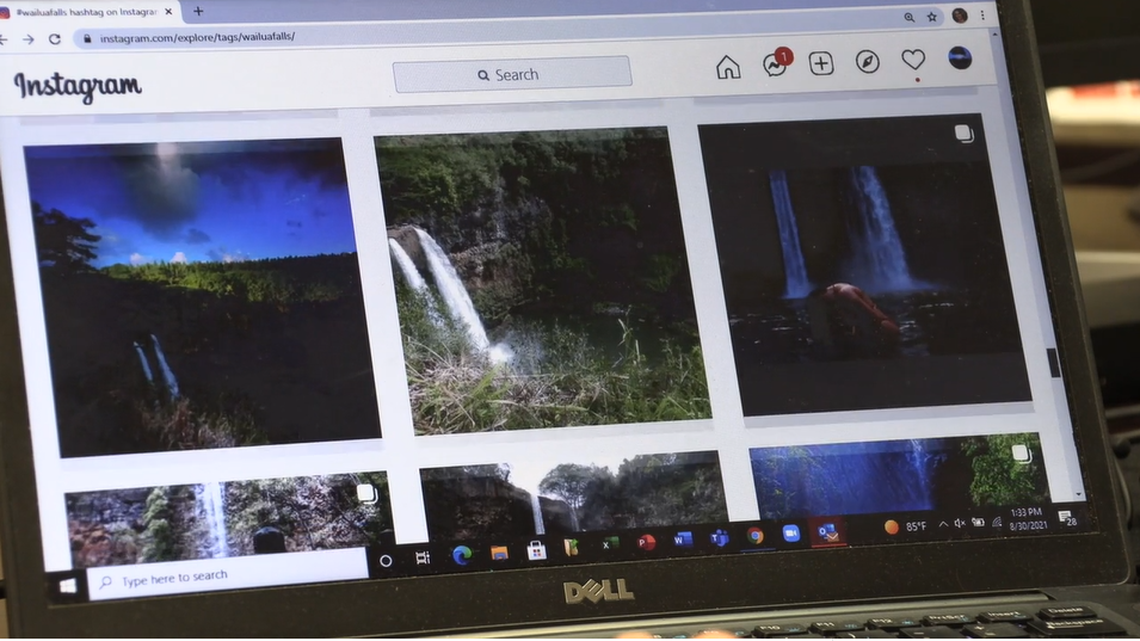Open your Instagram profile avatar

(960, 59)
